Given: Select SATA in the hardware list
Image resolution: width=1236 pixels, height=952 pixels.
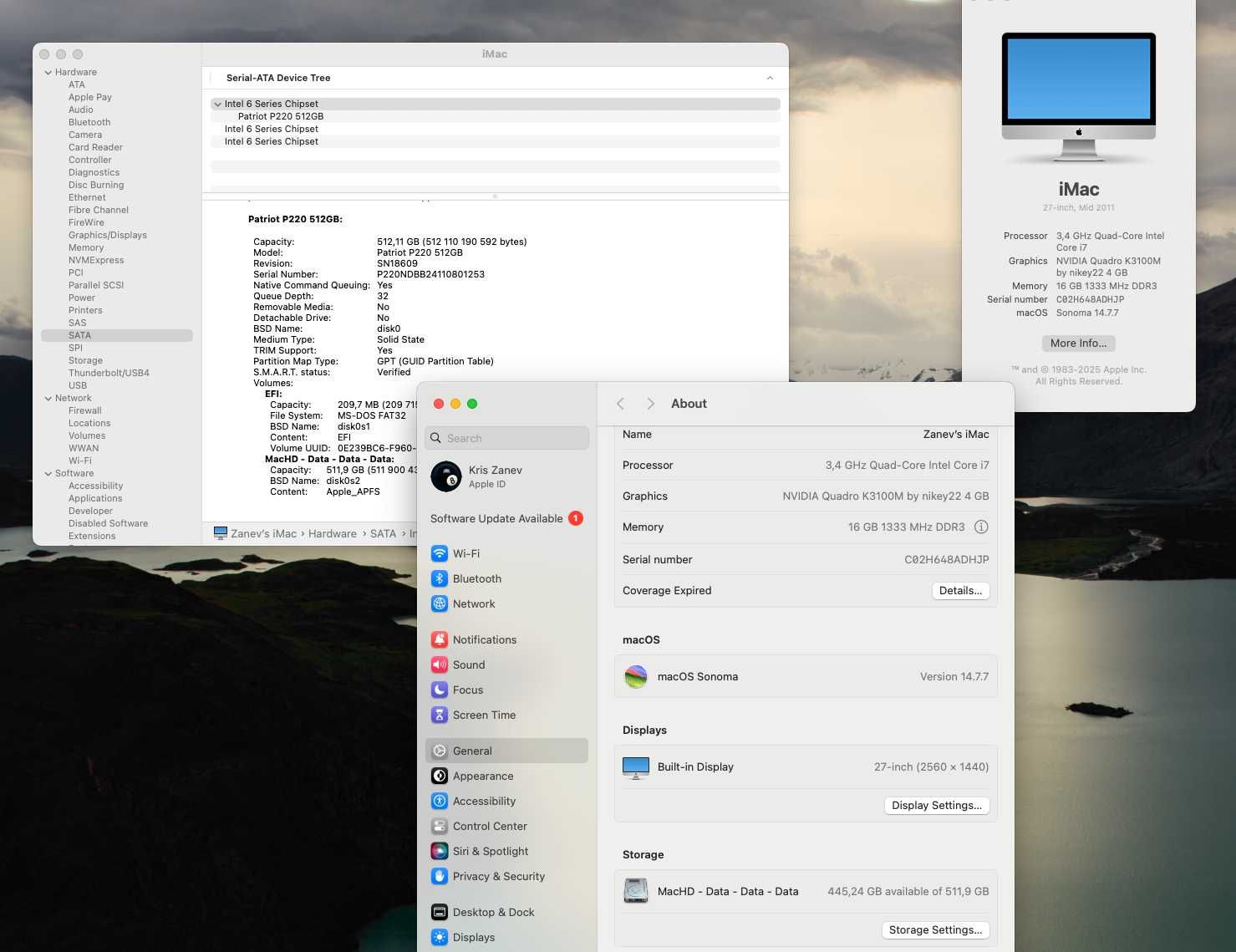Looking at the screenshot, I should [117, 335].
